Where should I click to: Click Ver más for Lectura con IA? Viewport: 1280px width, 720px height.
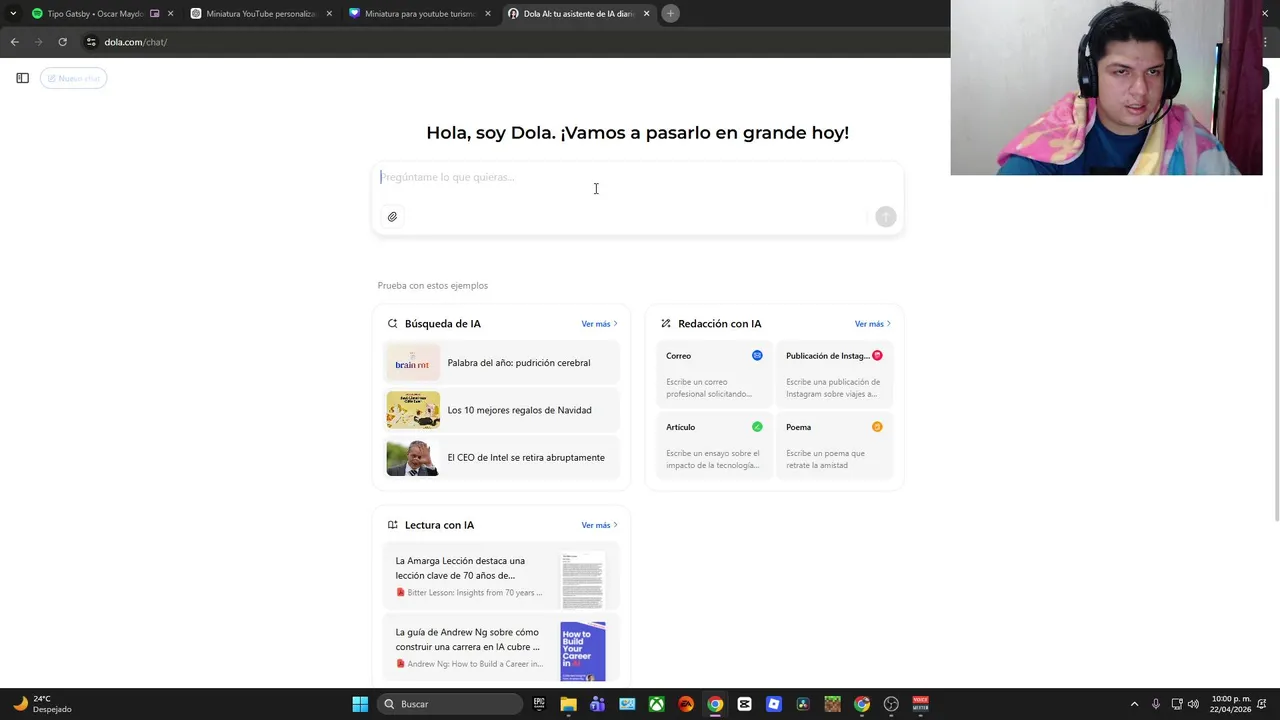[599, 525]
